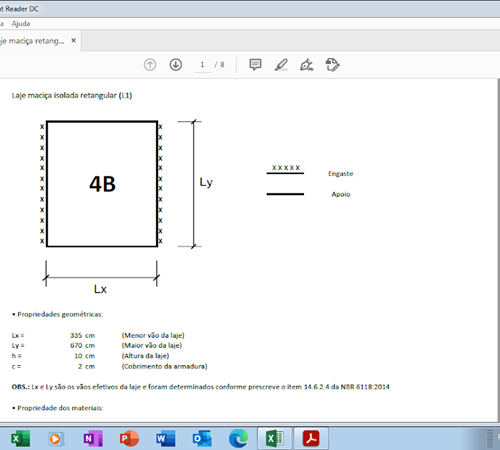The height and width of the screenshot is (450, 500).
Task: Click the vertical document scrollbar
Action: point(498,250)
